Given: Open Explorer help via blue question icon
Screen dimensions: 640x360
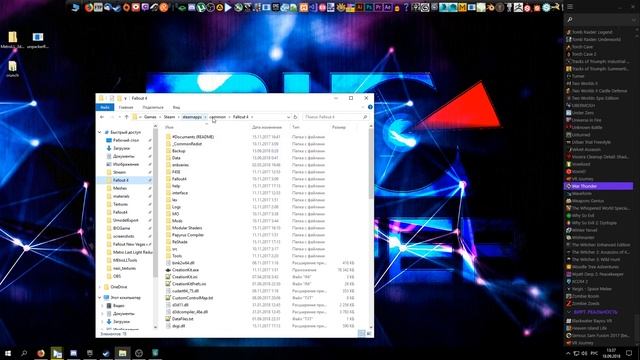Looking at the screenshot, I should click(370, 107).
